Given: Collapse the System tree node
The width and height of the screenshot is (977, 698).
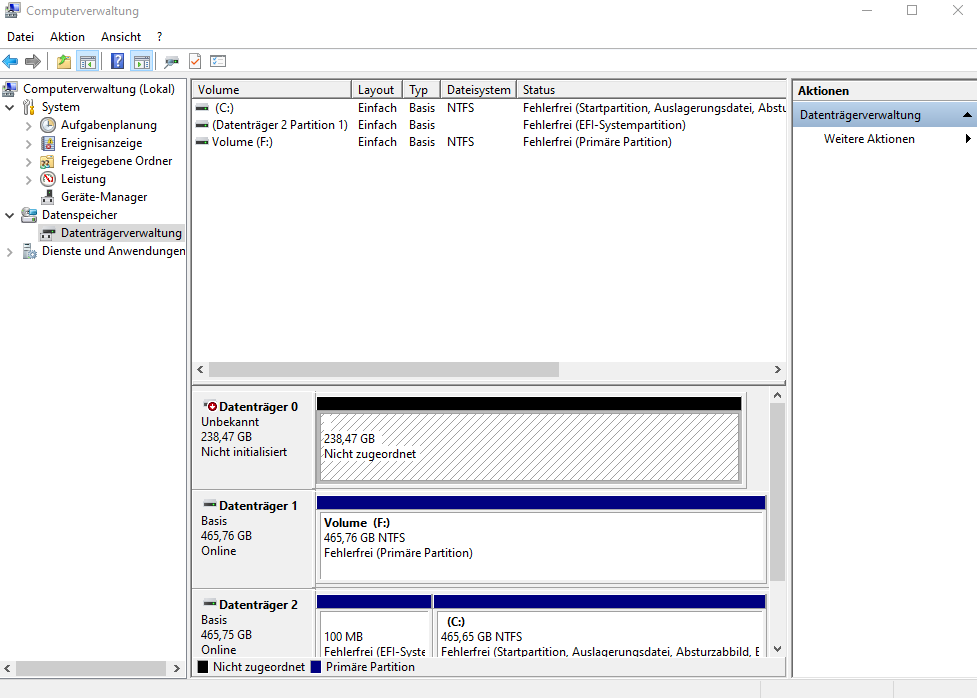Looking at the screenshot, I should coord(9,107).
